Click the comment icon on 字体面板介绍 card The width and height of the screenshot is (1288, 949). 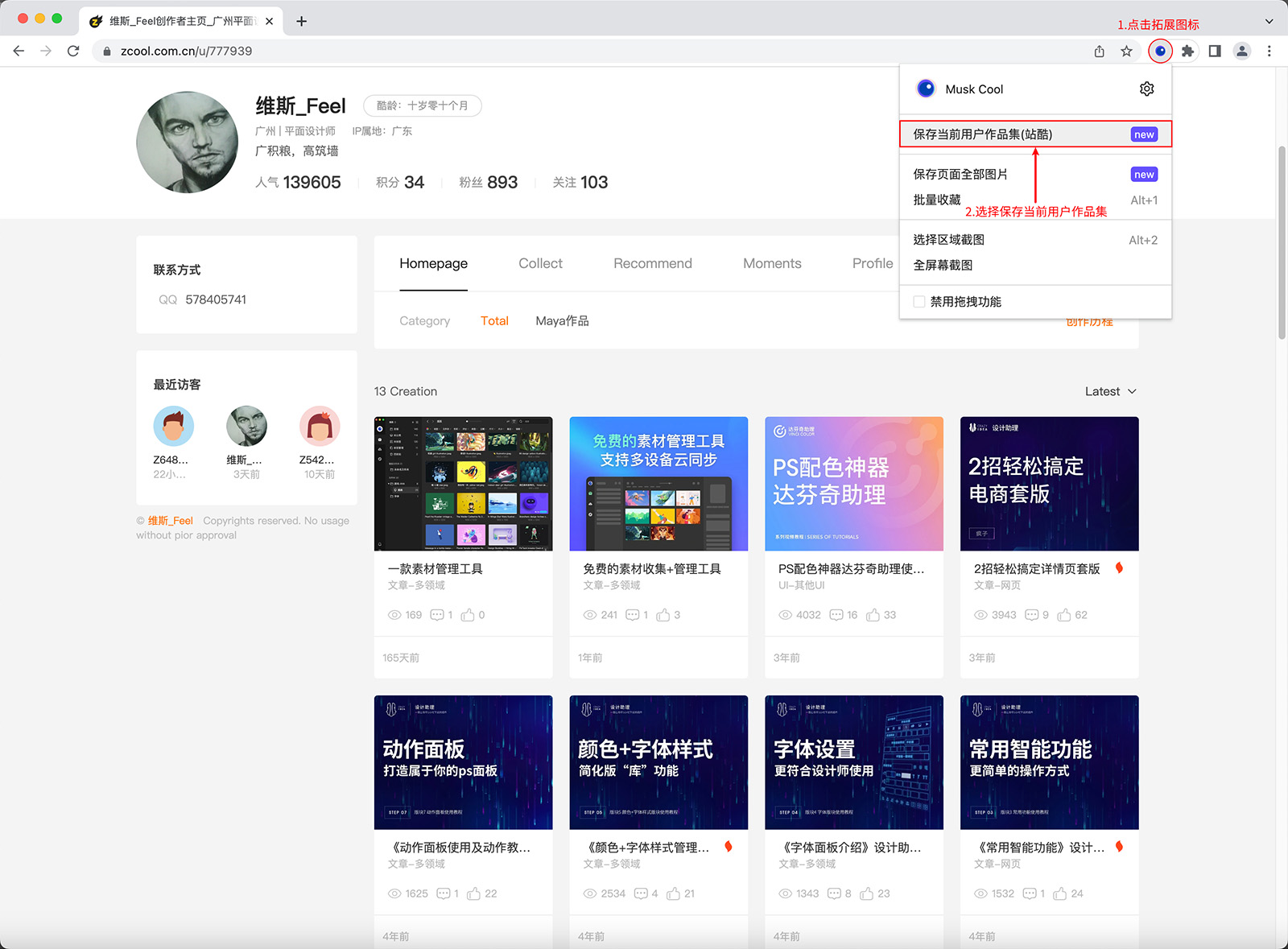point(834,893)
